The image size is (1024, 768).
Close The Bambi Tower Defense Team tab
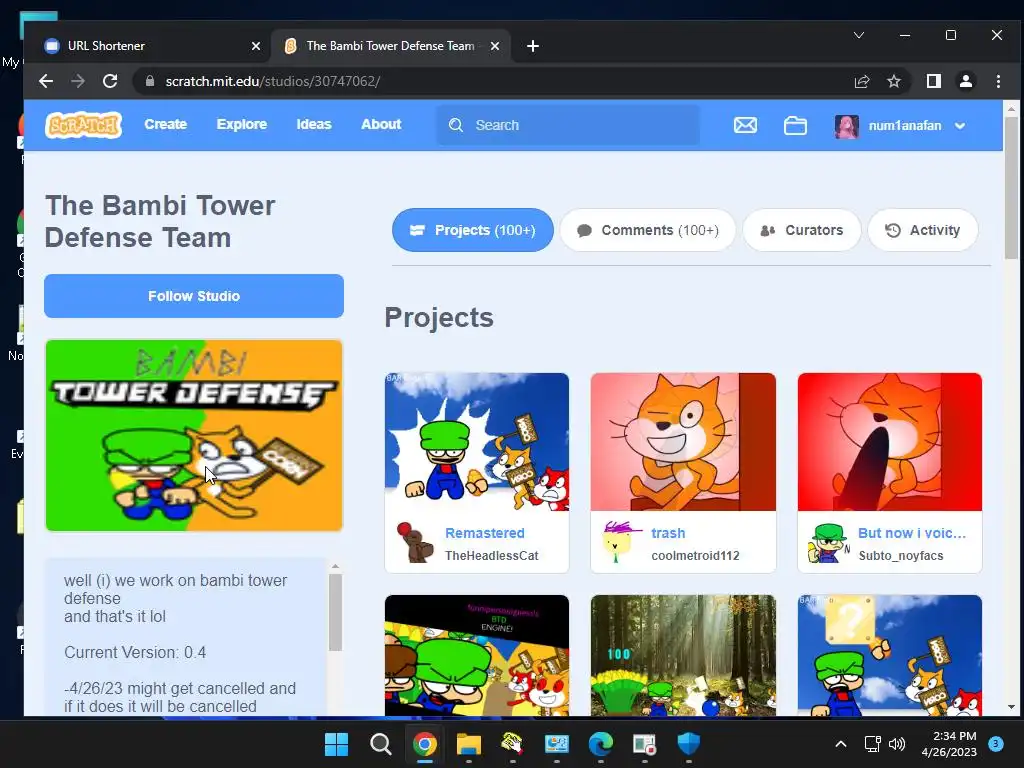click(495, 46)
